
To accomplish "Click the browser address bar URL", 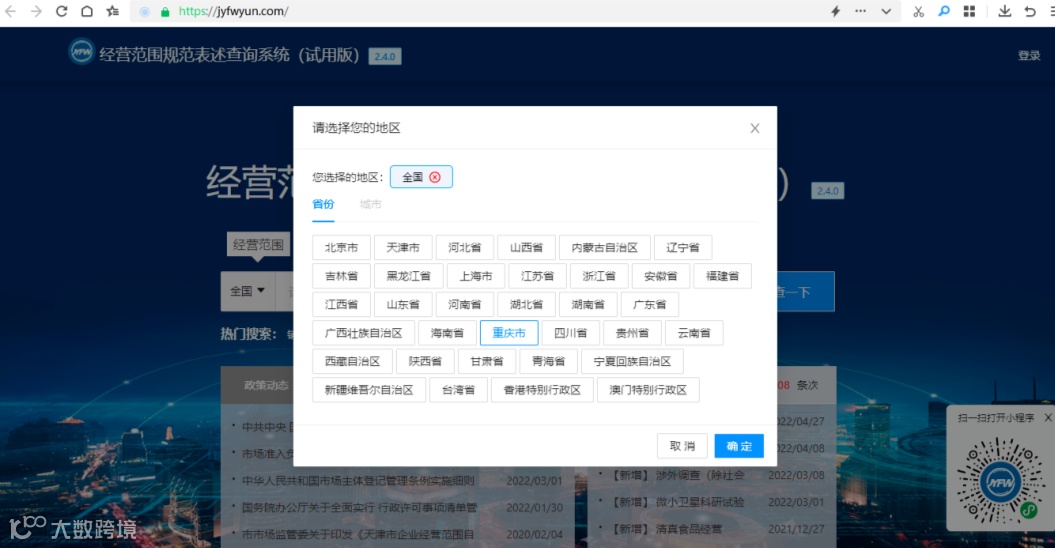I will pos(233,11).
